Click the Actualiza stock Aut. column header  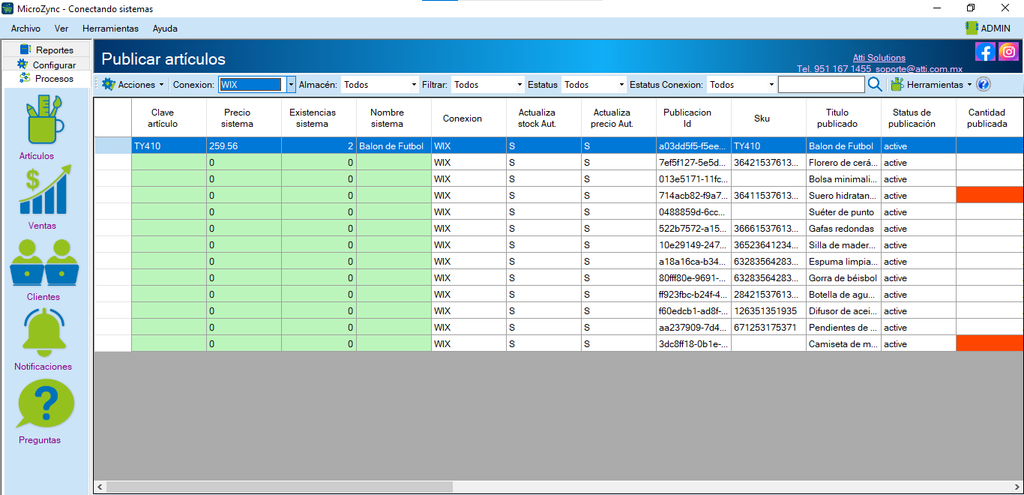tap(543, 118)
